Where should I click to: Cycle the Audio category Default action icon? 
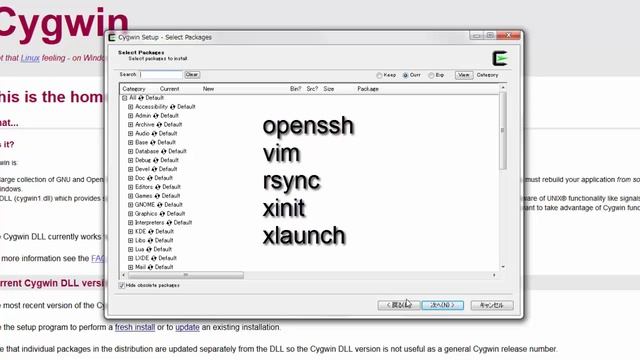point(154,134)
